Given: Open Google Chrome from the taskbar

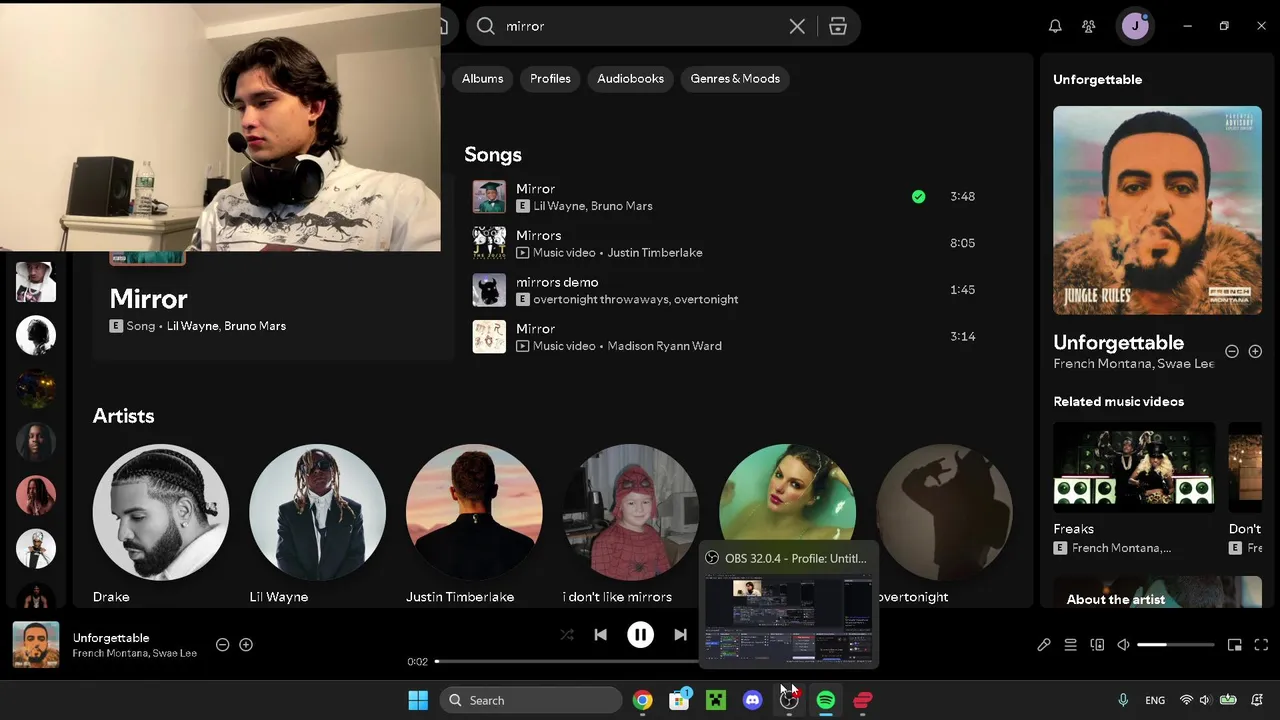Looking at the screenshot, I should [642, 700].
